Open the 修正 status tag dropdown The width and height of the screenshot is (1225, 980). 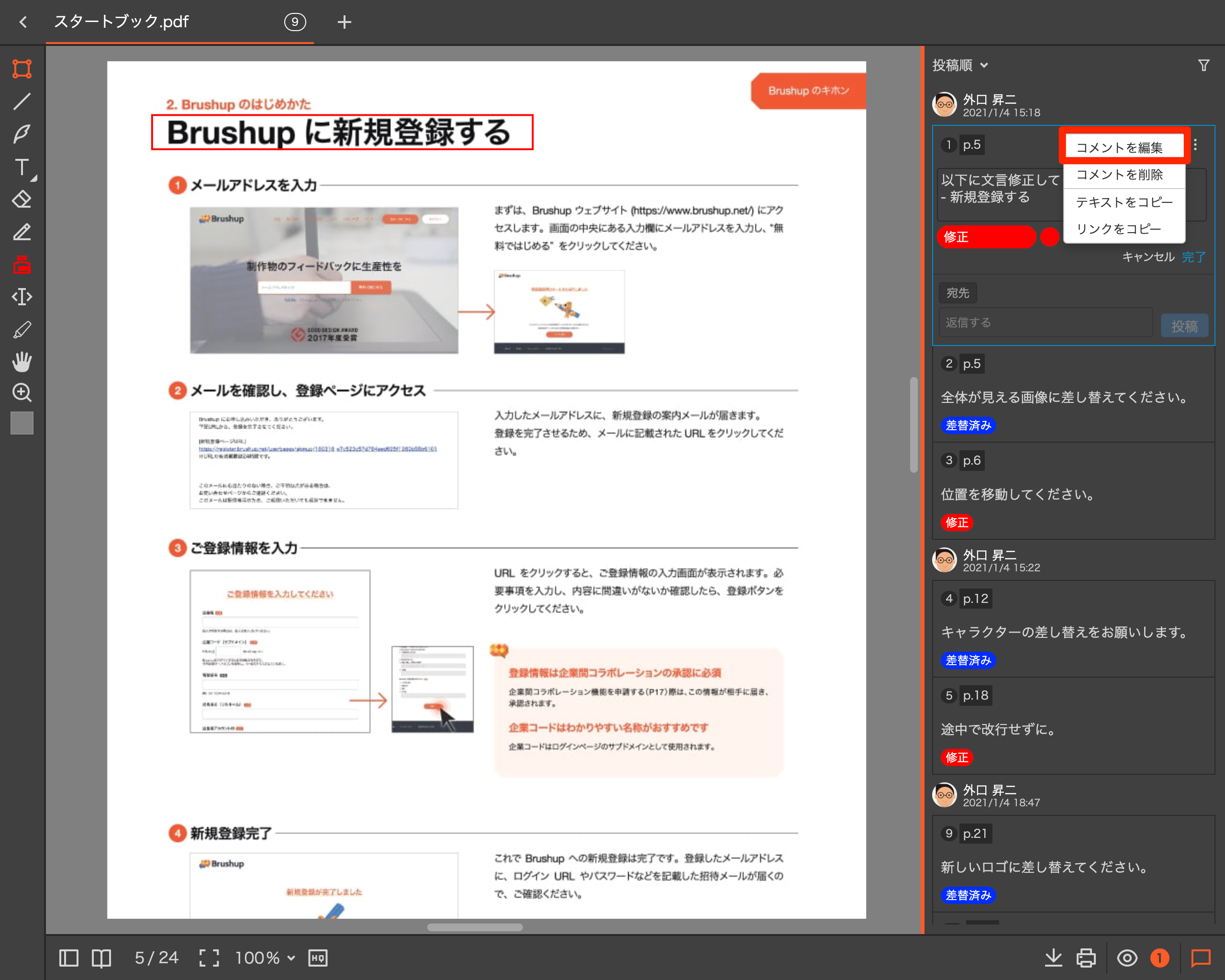986,237
